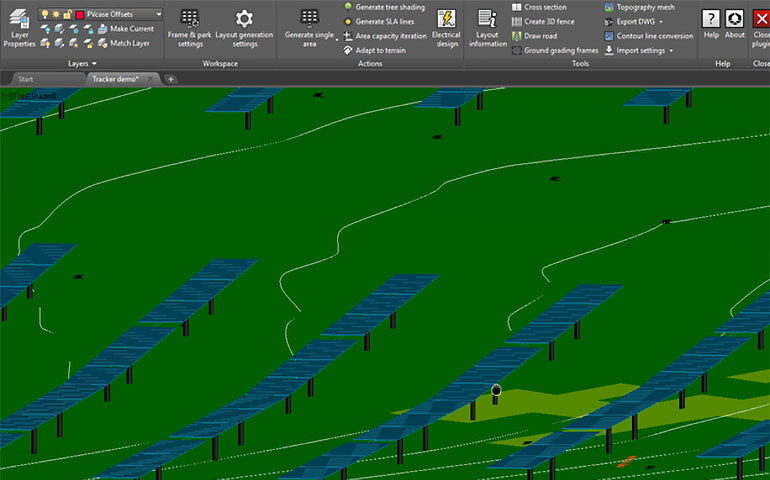Open Electrical design tool
The height and width of the screenshot is (480, 770).
click(446, 28)
